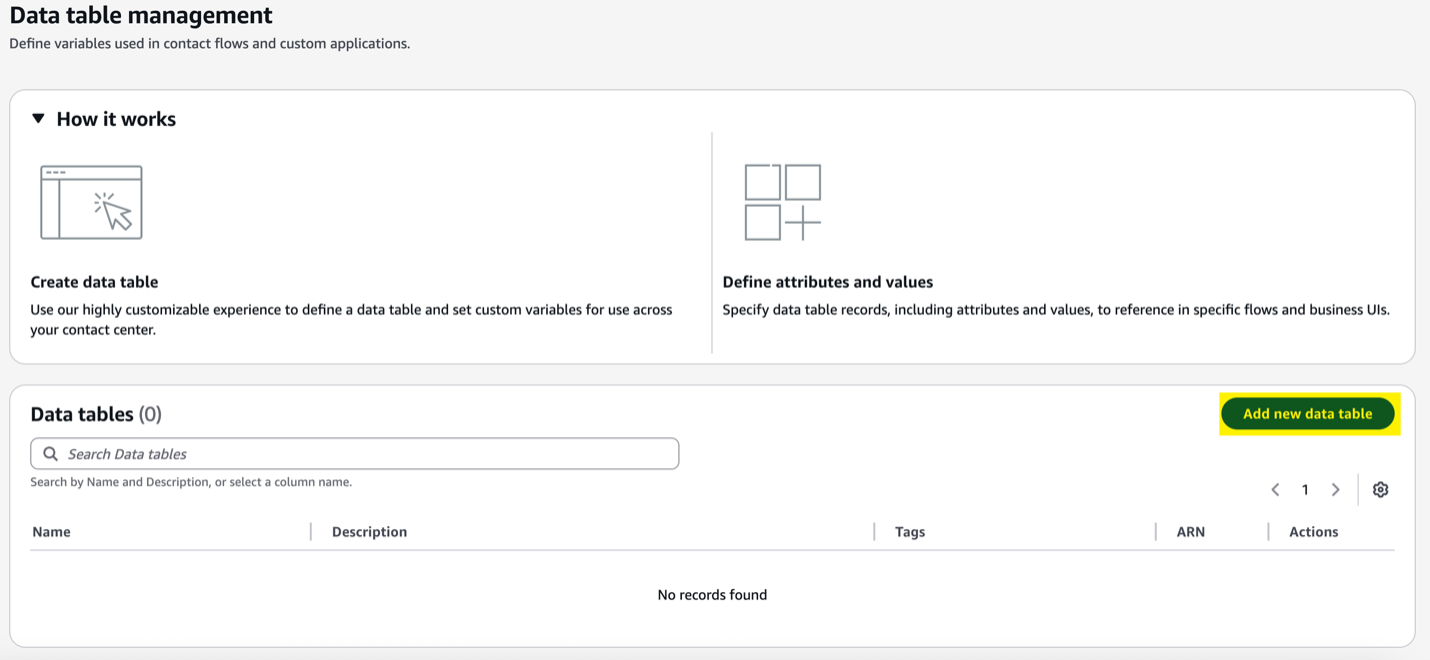Go to the previous page chevron

pos(1275,489)
